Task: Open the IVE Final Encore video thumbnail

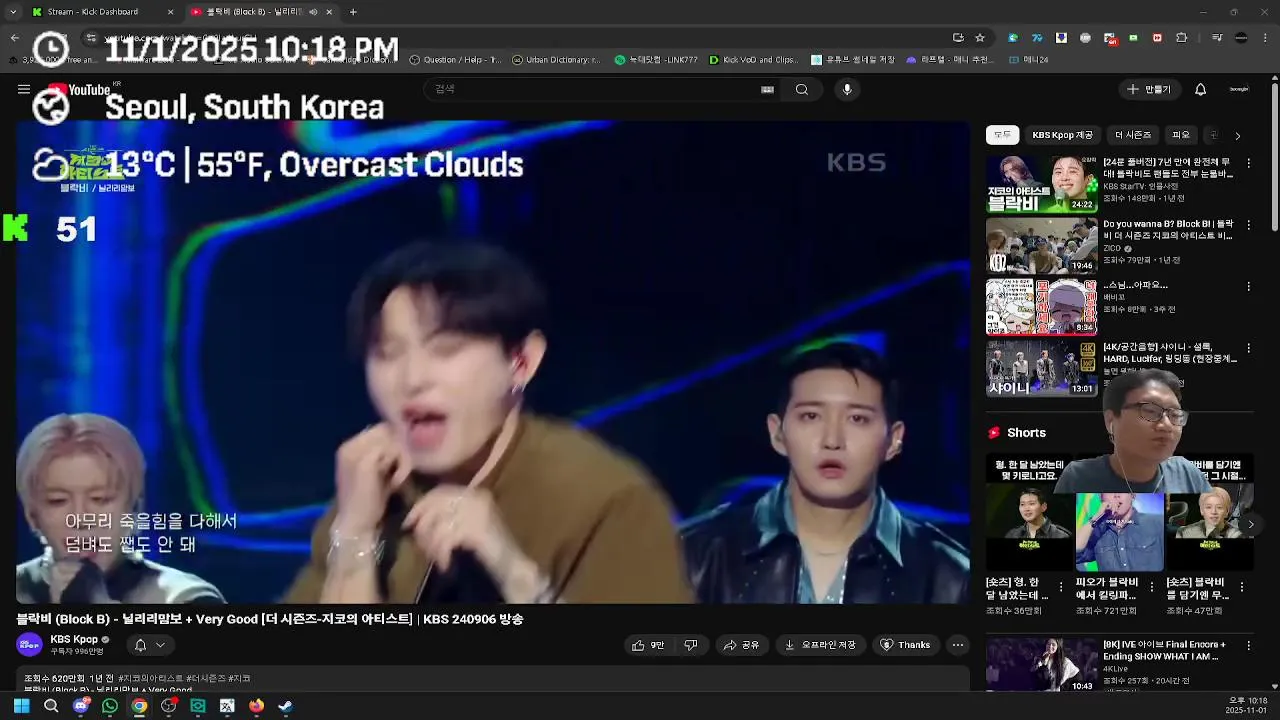Action: point(1041,665)
